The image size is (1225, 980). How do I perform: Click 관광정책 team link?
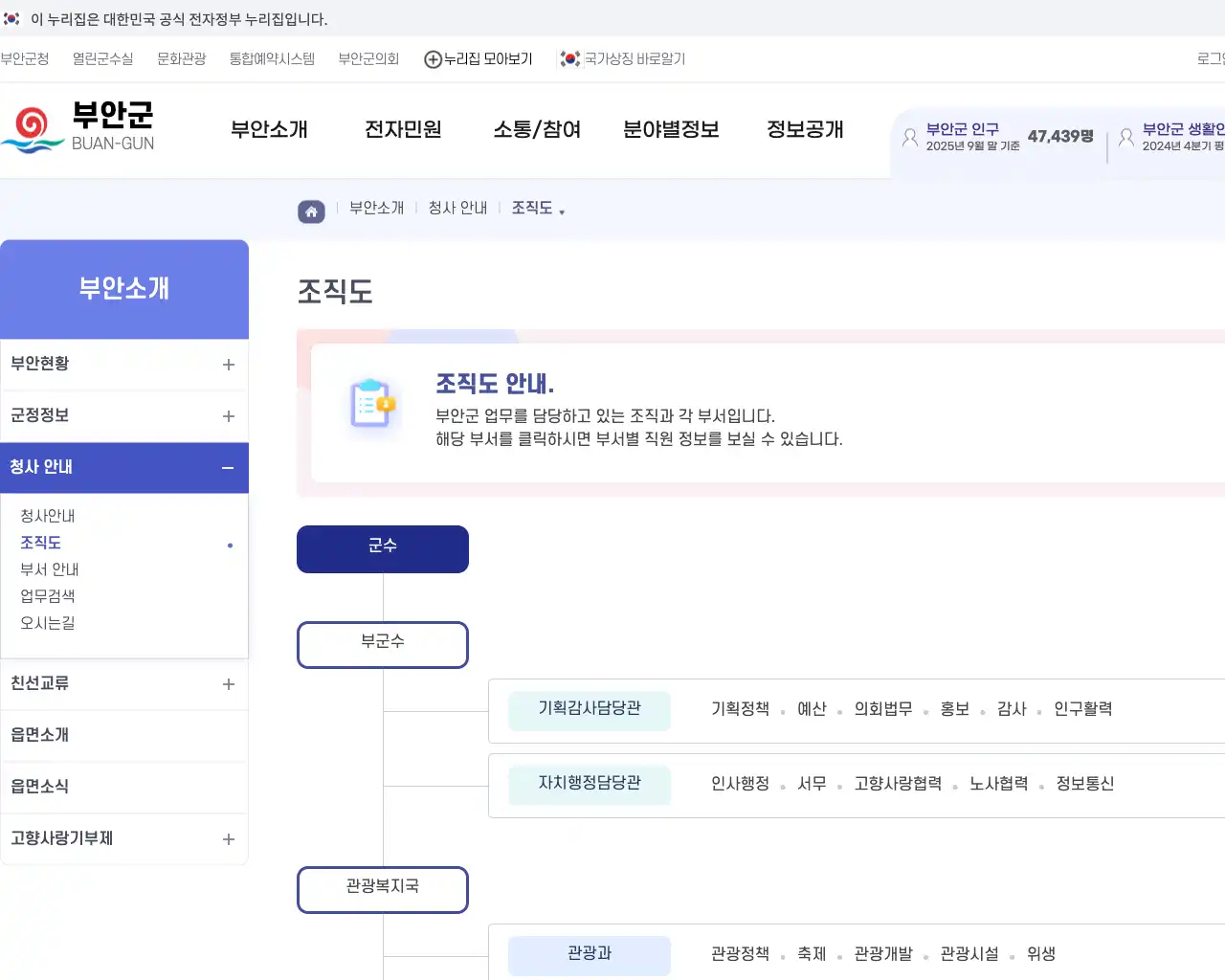click(x=740, y=954)
